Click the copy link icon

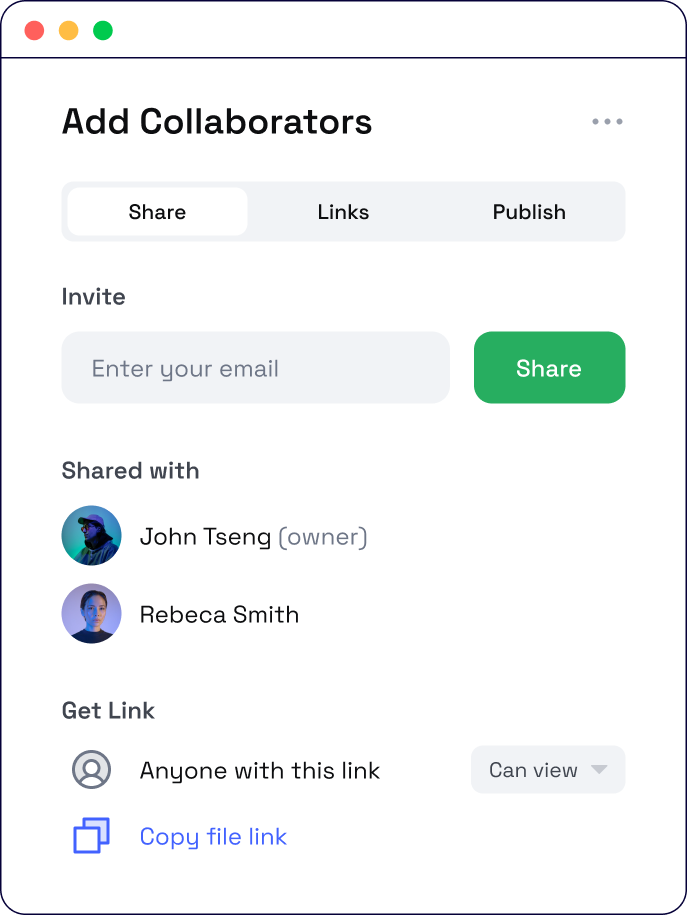coord(91,836)
